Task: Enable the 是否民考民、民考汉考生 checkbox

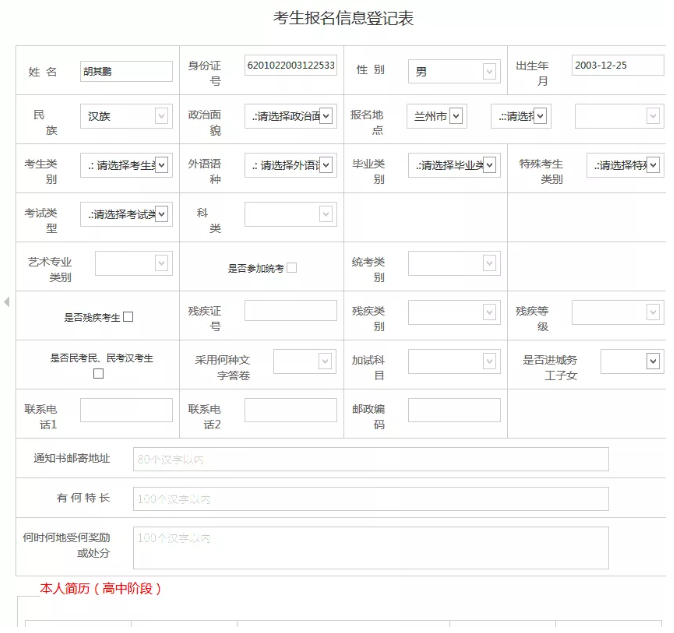Action: [x=98, y=373]
